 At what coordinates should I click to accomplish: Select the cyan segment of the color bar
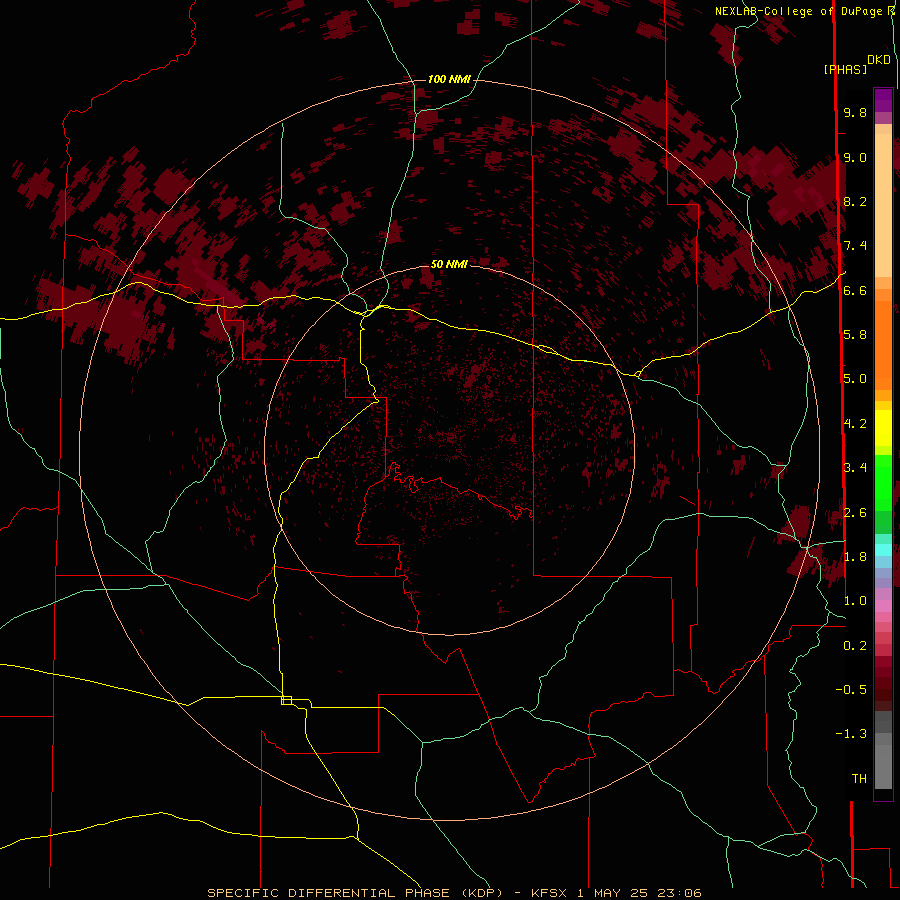[x=883, y=550]
